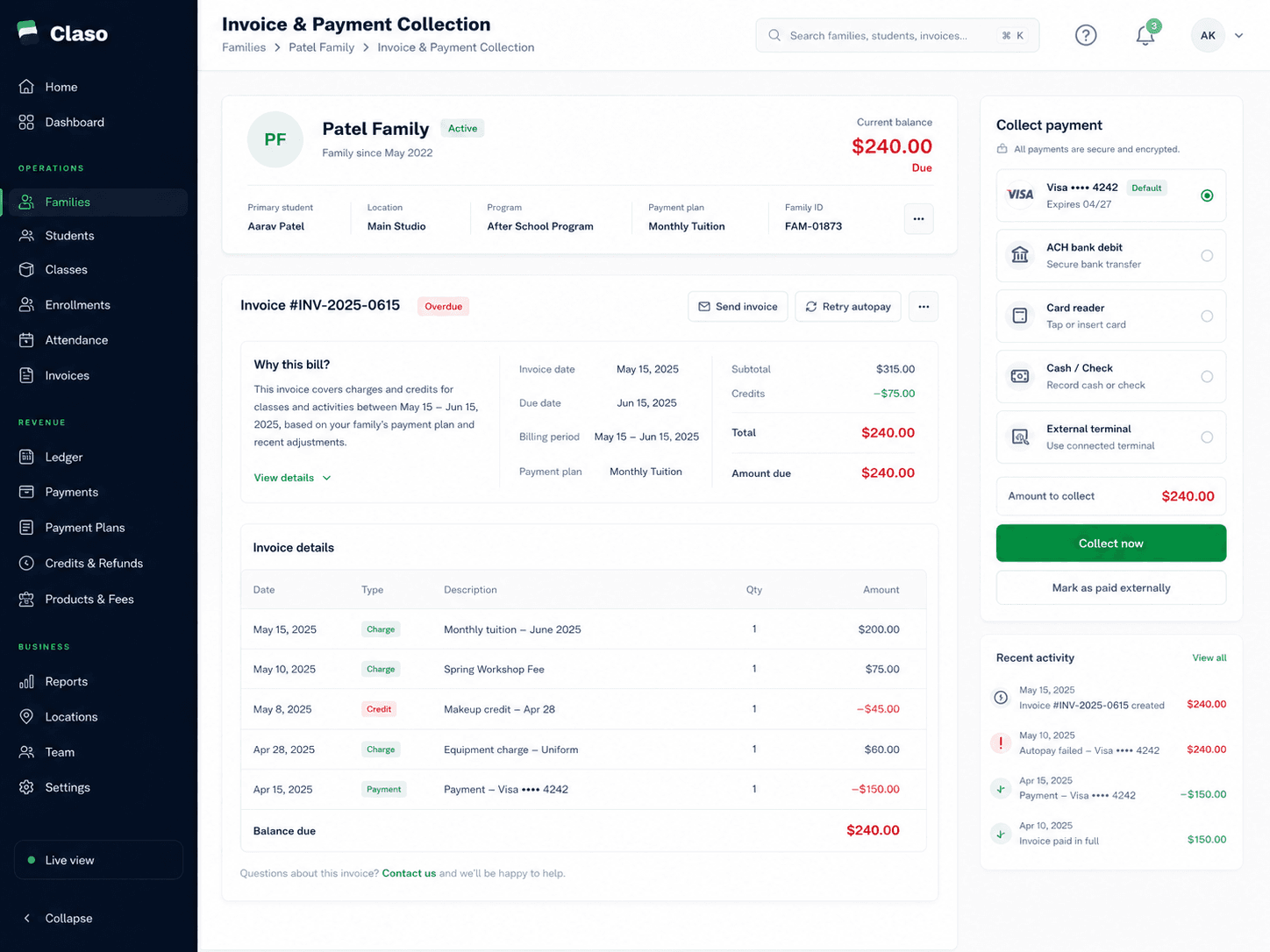Click the Home house icon
This screenshot has height=952, width=1270.
pyautogui.click(x=26, y=87)
